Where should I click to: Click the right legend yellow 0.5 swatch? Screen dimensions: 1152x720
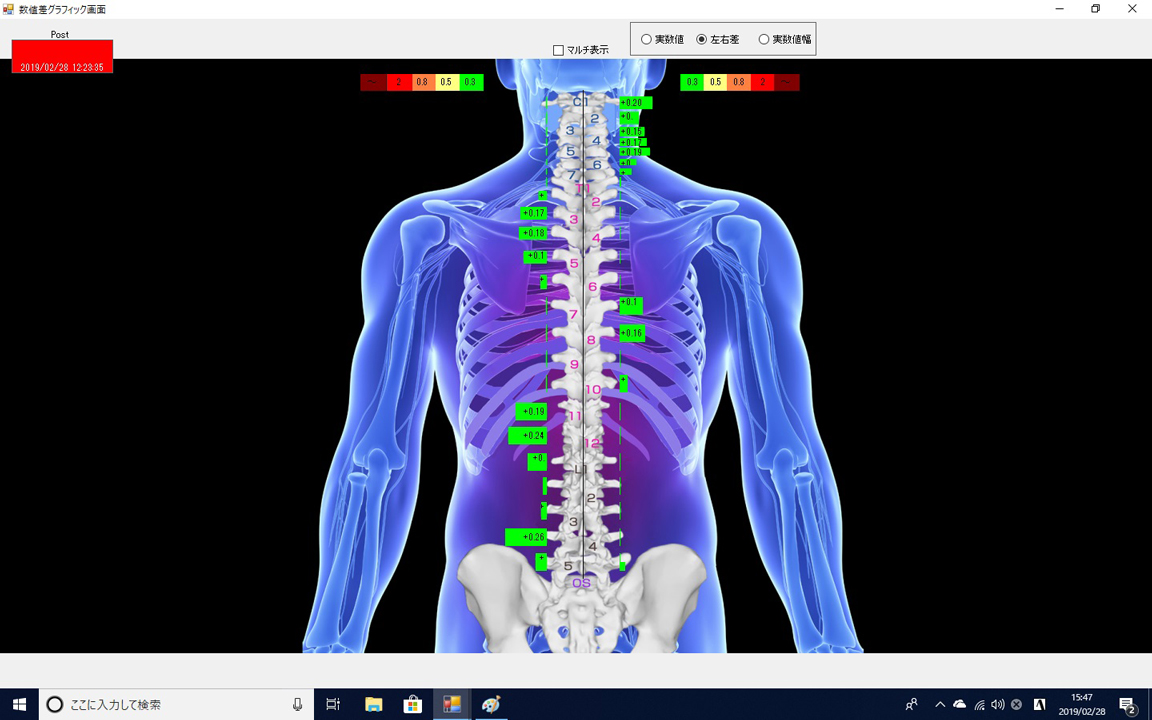(x=716, y=82)
